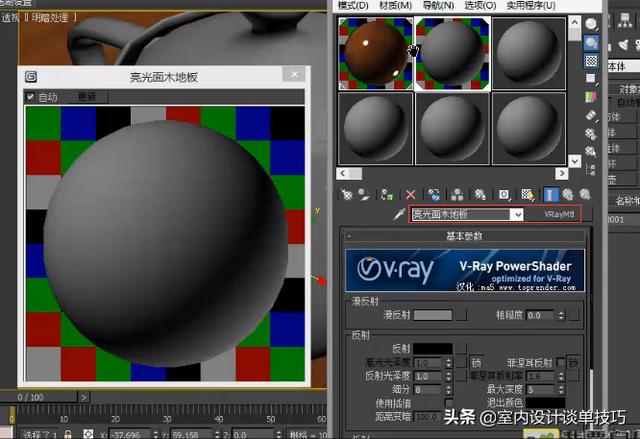Toggle the Show End Result icon

pos(551,195)
